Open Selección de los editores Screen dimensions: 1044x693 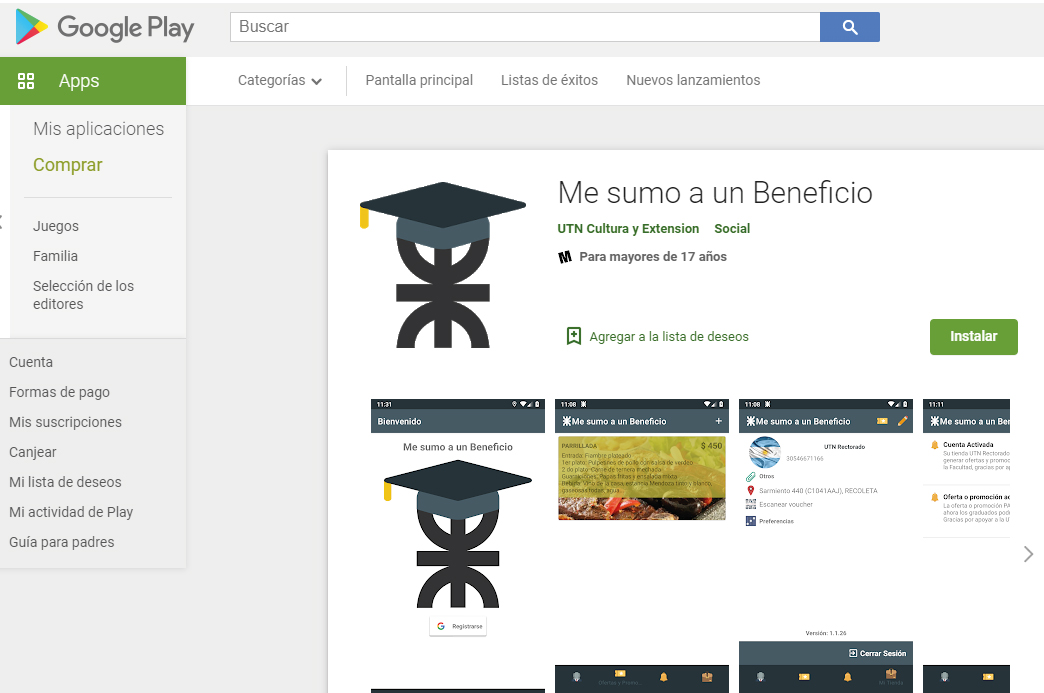tap(83, 295)
